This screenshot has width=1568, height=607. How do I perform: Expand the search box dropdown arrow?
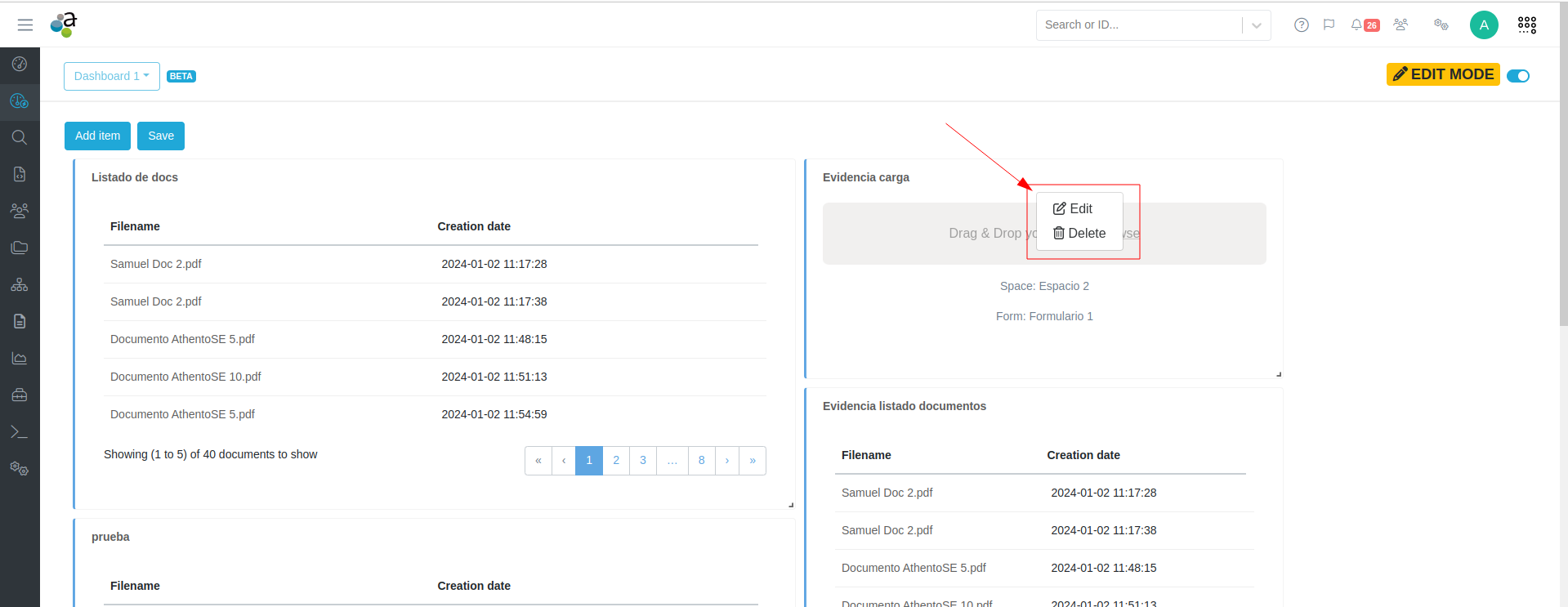click(x=1256, y=25)
